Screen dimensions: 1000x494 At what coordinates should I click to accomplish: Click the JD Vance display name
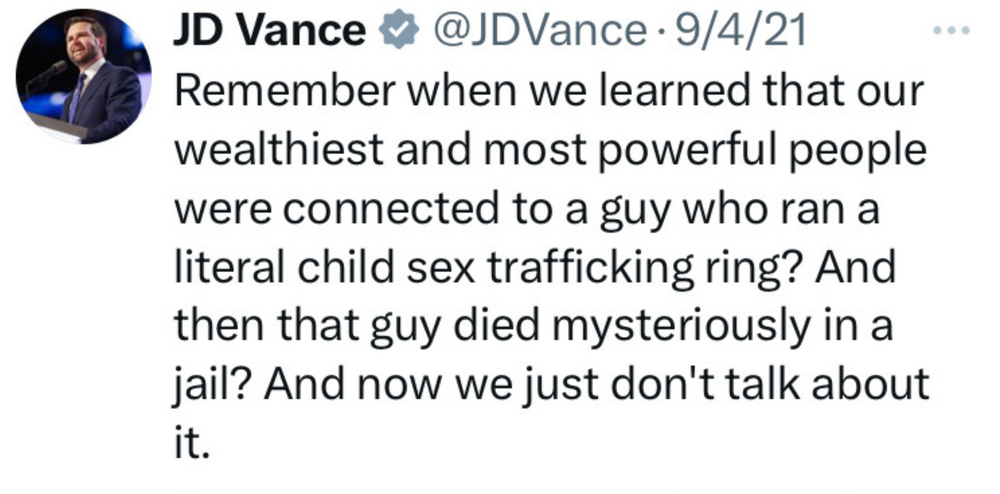click(269, 32)
